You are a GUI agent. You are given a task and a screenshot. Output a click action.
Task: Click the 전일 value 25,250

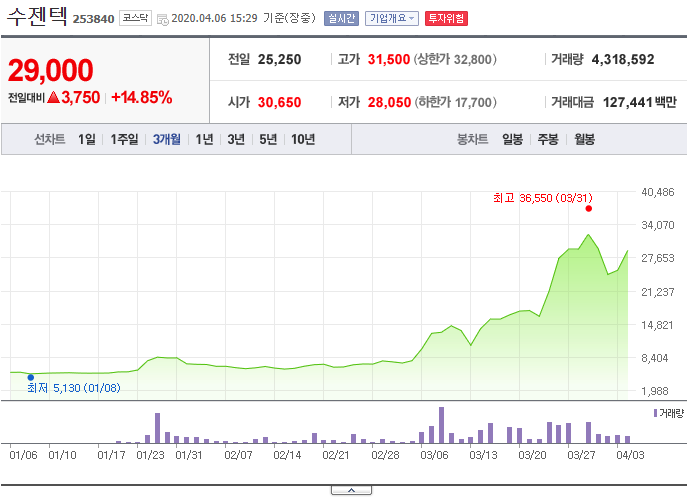pos(279,59)
